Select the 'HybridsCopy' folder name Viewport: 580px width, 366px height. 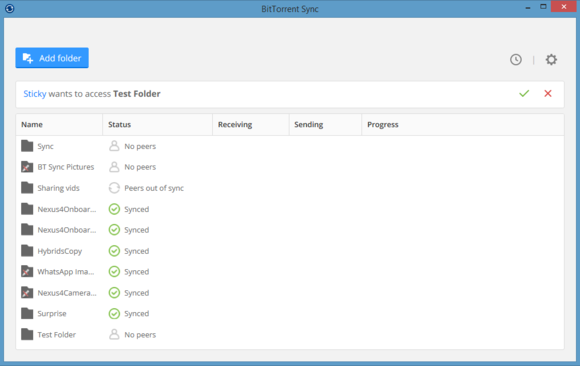[60, 251]
